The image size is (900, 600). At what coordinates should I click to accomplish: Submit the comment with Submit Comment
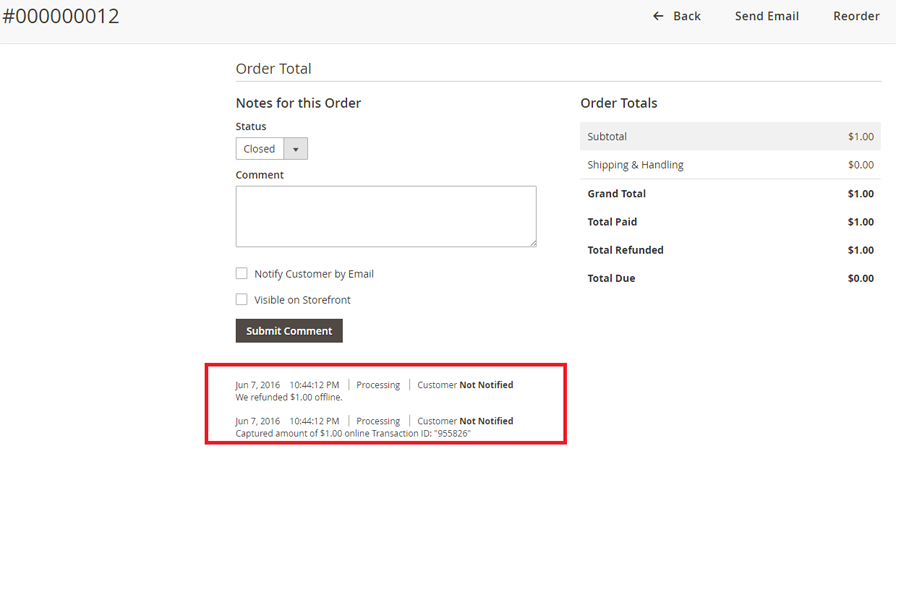pyautogui.click(x=289, y=331)
